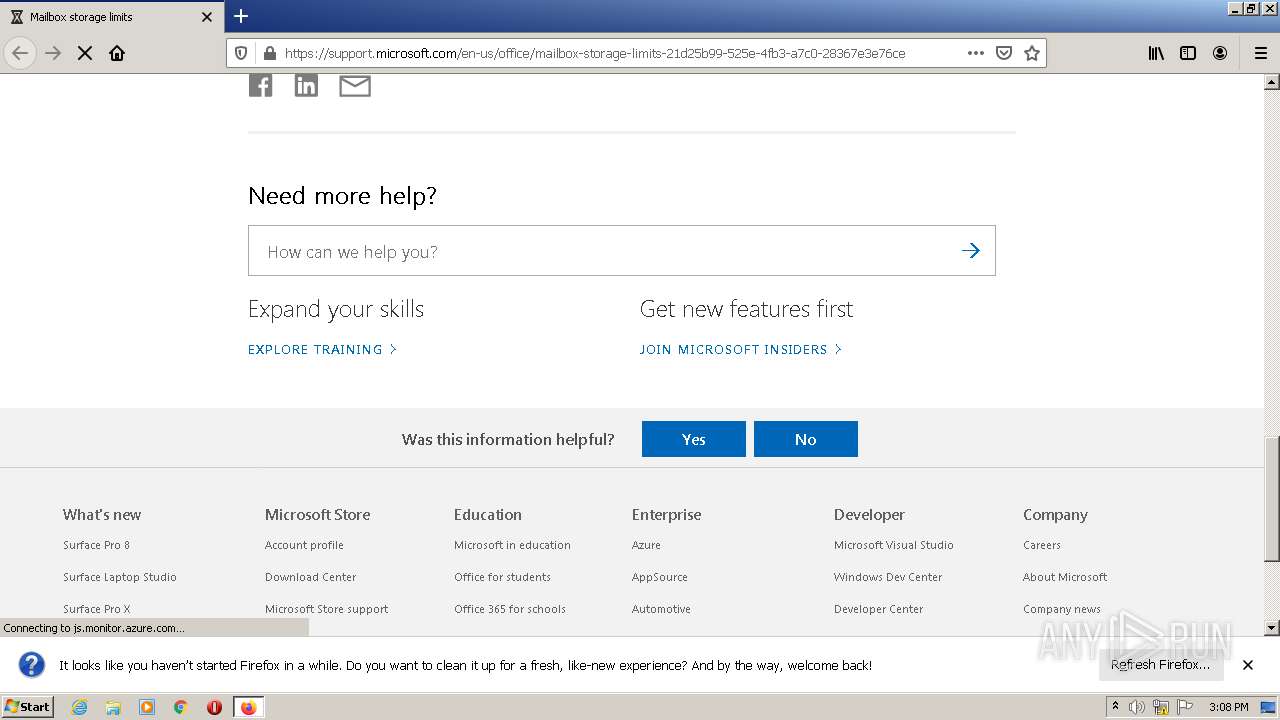Image resolution: width=1280 pixels, height=720 pixels.
Task: Go forward with browser arrow
Action: click(x=53, y=53)
